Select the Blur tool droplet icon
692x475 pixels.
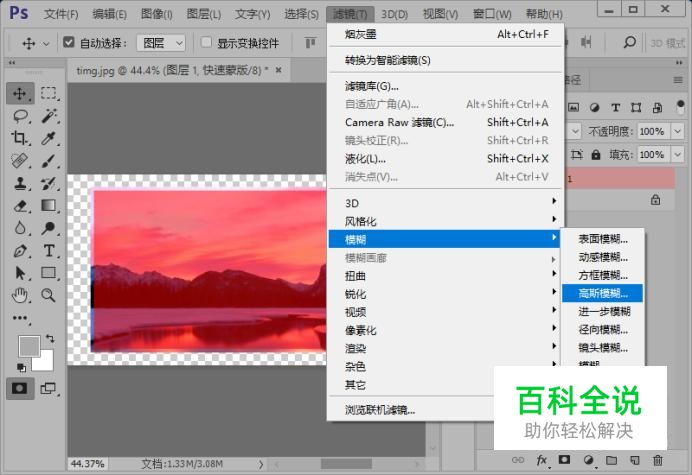(19, 228)
